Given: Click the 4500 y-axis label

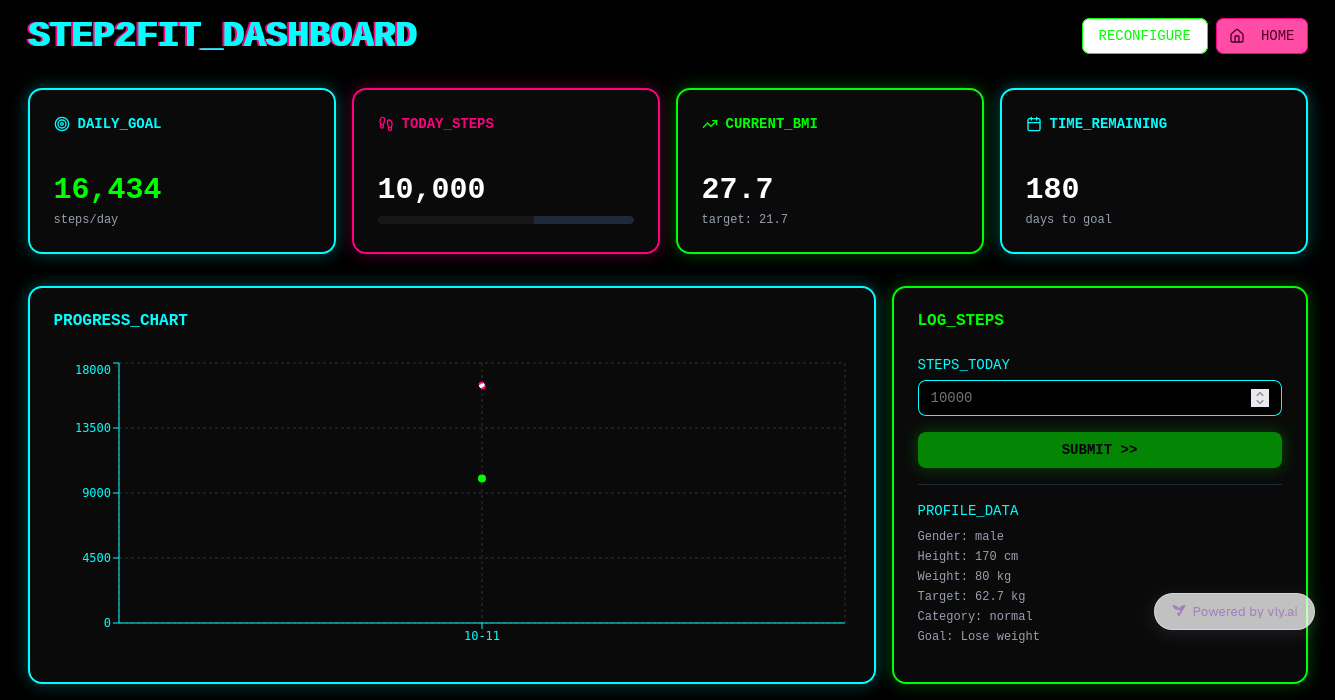Looking at the screenshot, I should (97, 558).
